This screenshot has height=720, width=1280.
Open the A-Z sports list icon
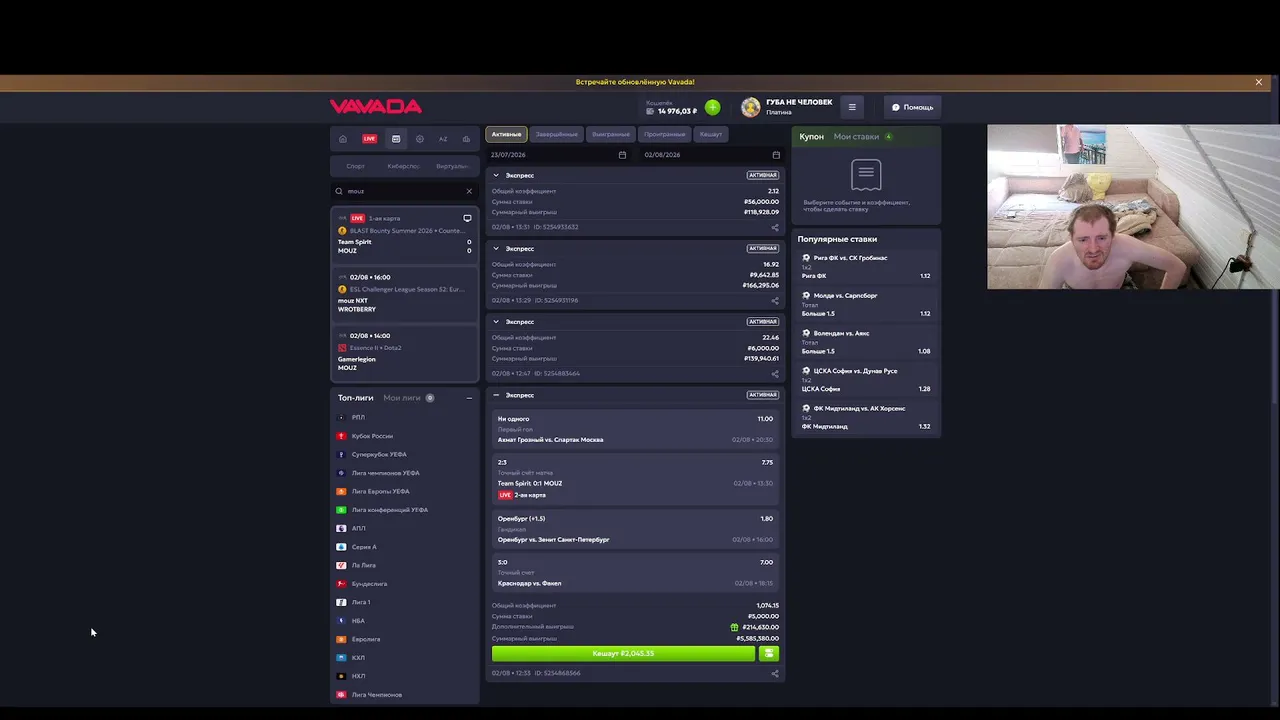click(443, 139)
